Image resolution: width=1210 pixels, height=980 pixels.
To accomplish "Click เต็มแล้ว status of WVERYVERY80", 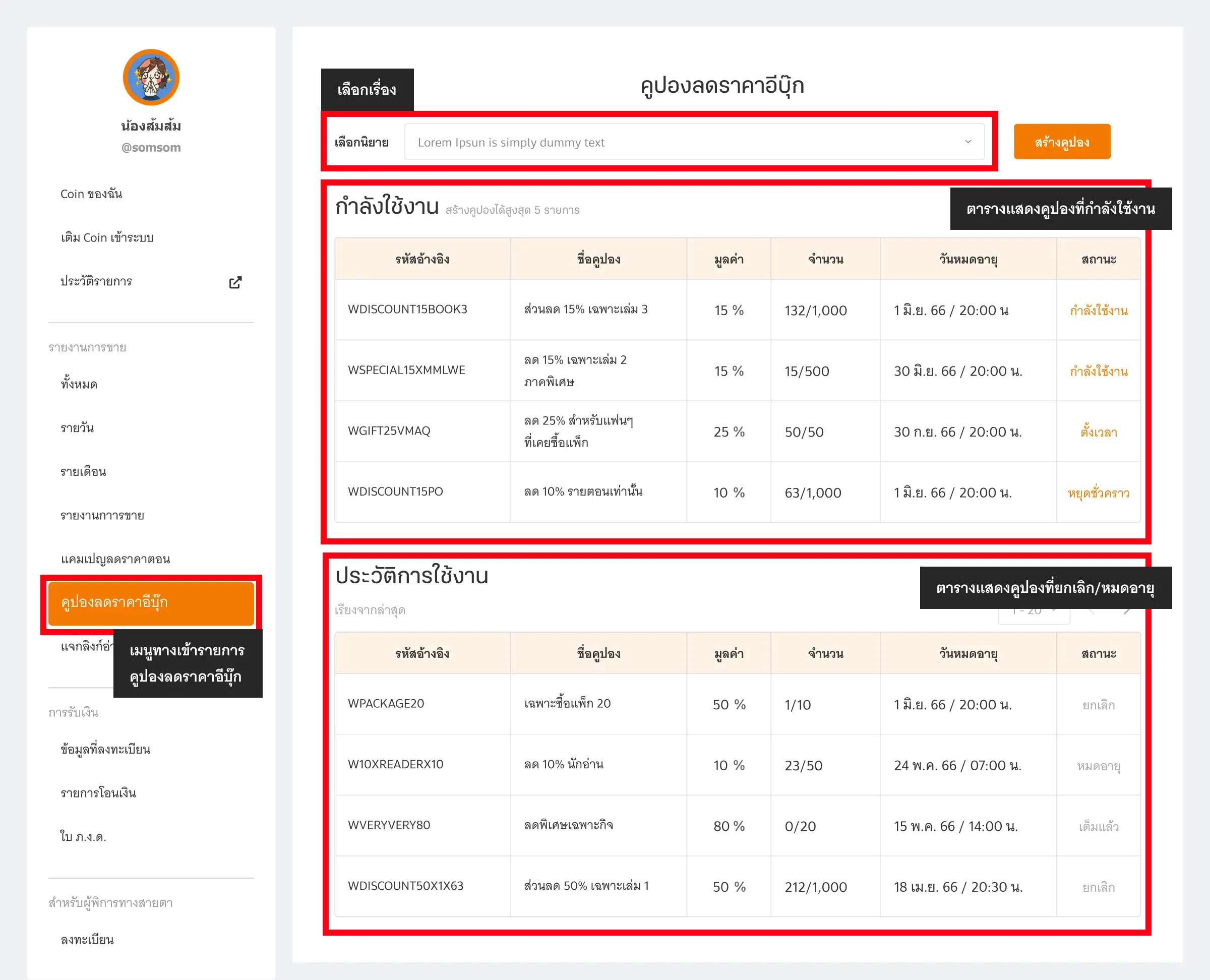I will (x=1098, y=827).
